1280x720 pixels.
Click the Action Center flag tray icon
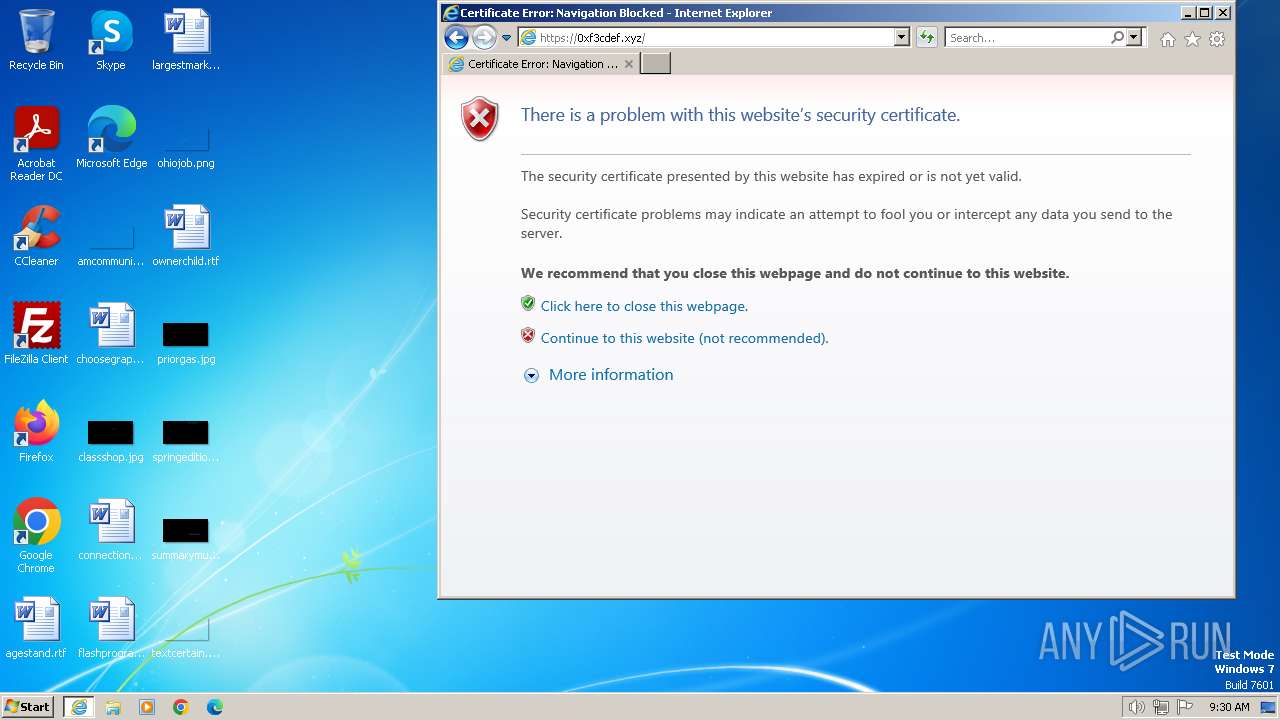(1186, 707)
